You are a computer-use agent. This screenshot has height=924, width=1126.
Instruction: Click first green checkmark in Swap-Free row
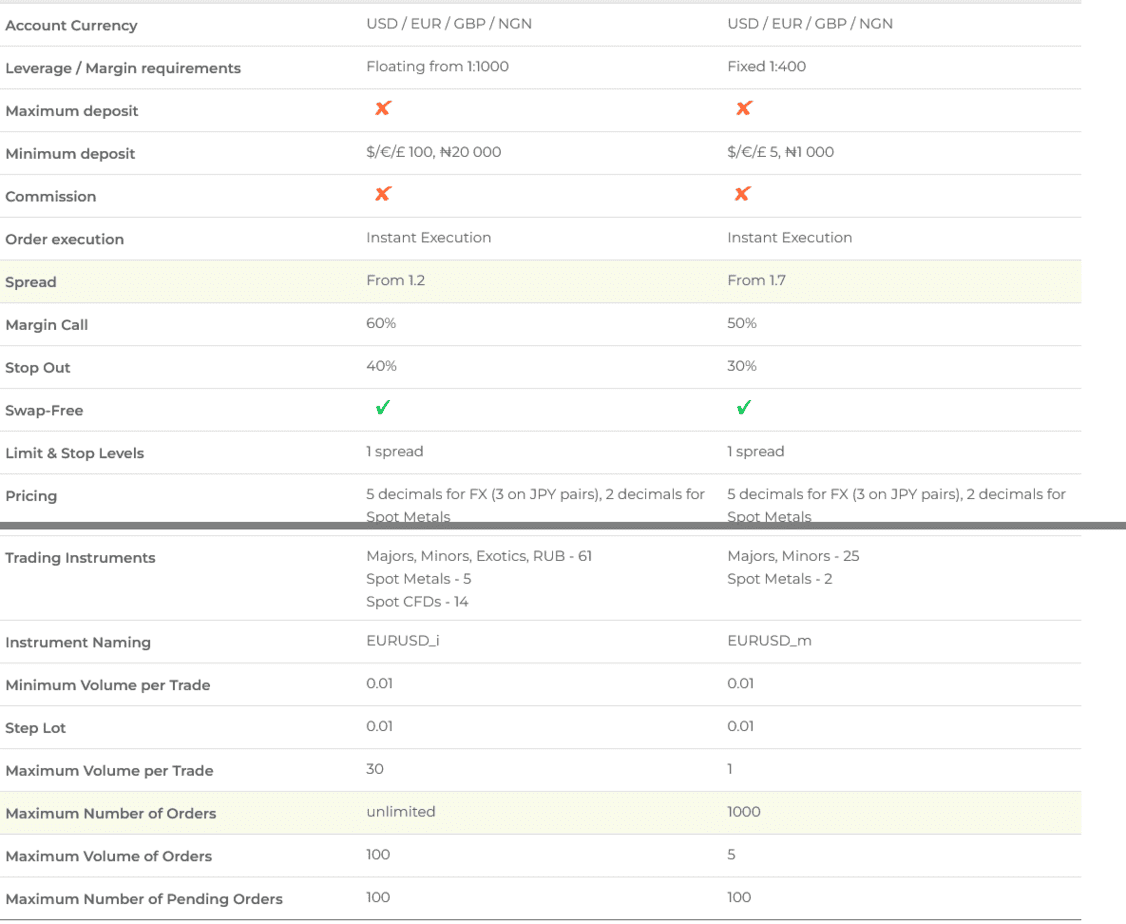[x=382, y=408]
